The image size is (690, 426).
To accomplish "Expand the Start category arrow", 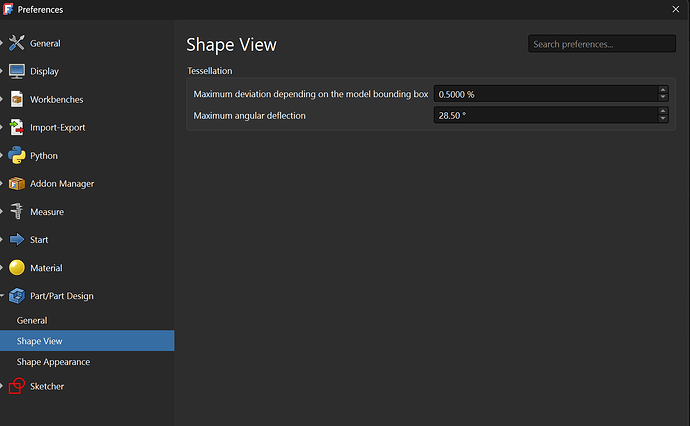I will (2, 240).
